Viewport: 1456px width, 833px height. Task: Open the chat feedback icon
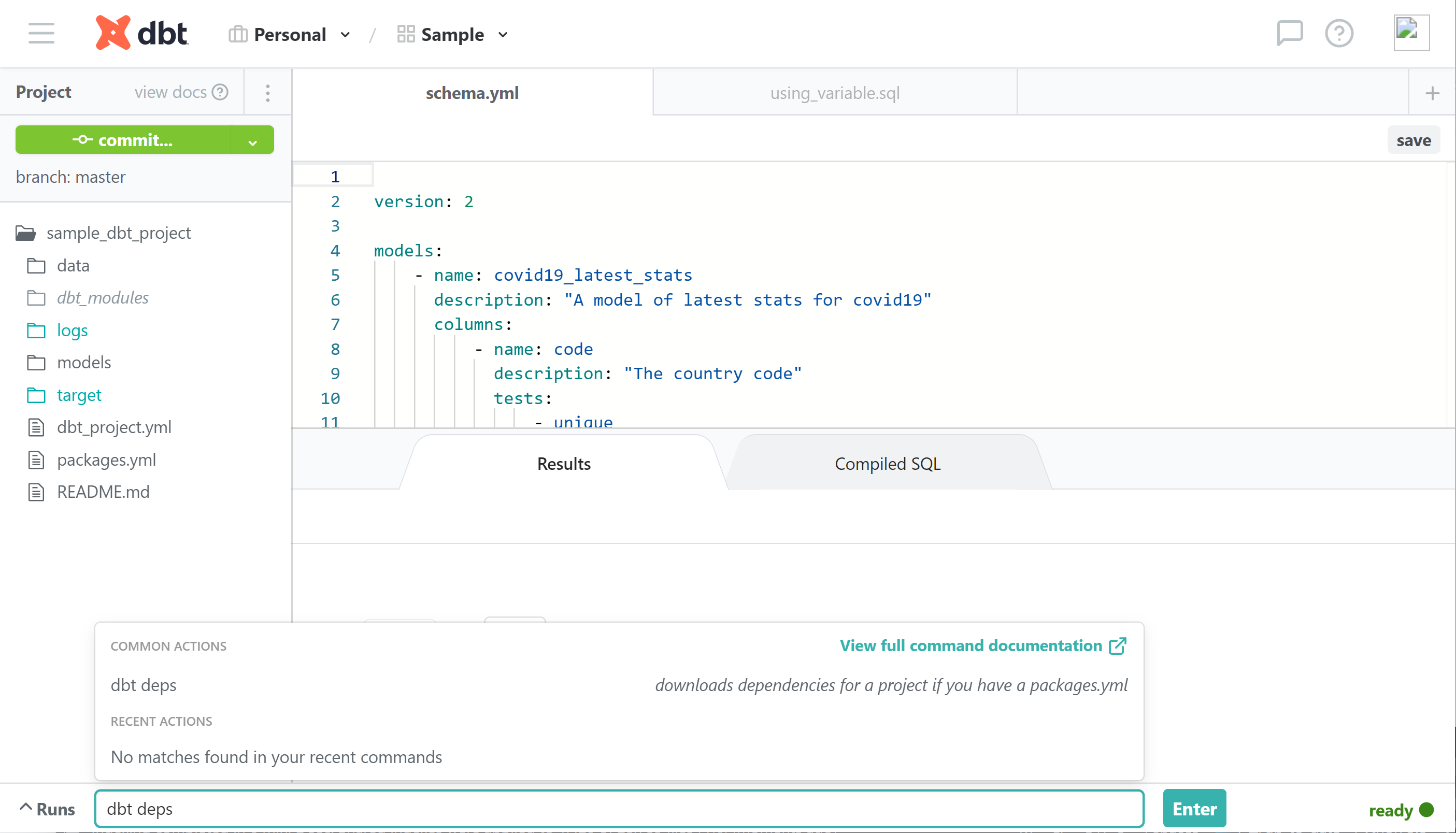click(1290, 33)
